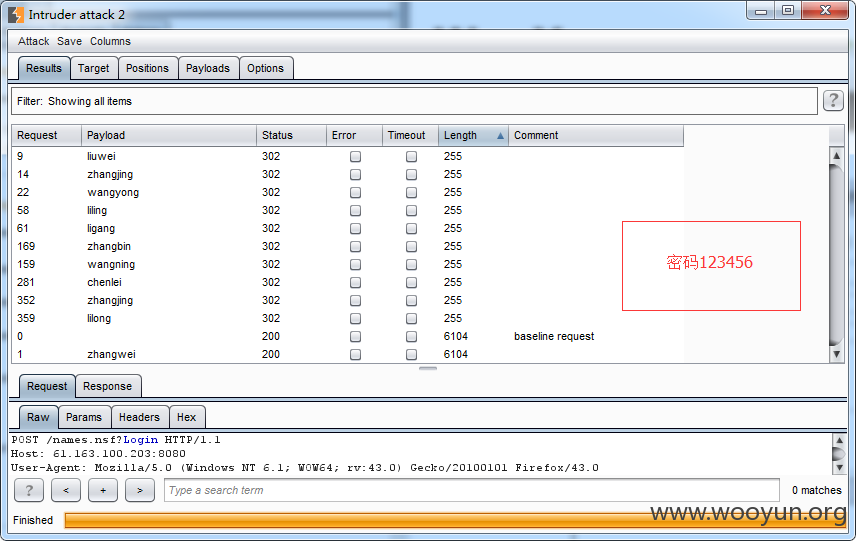Select the liuwei payload row
Image resolution: width=856 pixels, height=541 pixels.
(348, 156)
